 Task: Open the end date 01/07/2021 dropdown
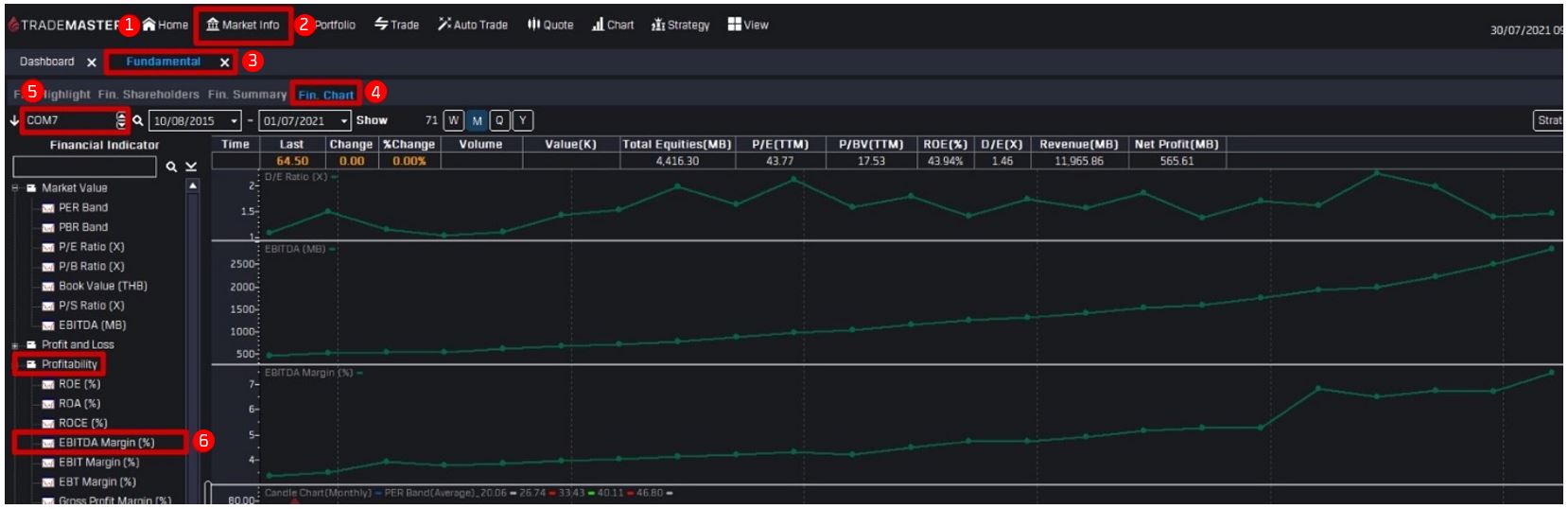pos(343,121)
